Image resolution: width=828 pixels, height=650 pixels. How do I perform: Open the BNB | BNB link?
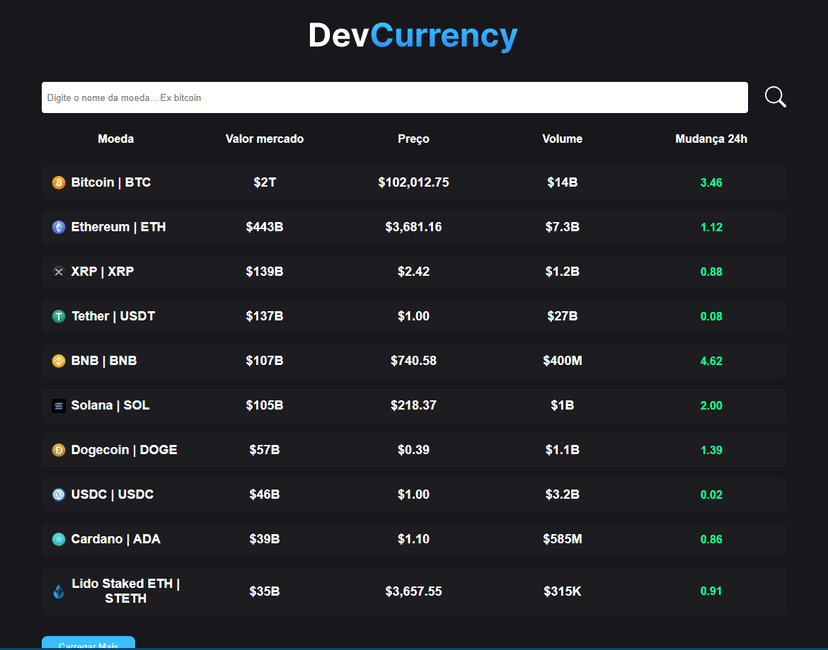coord(104,361)
